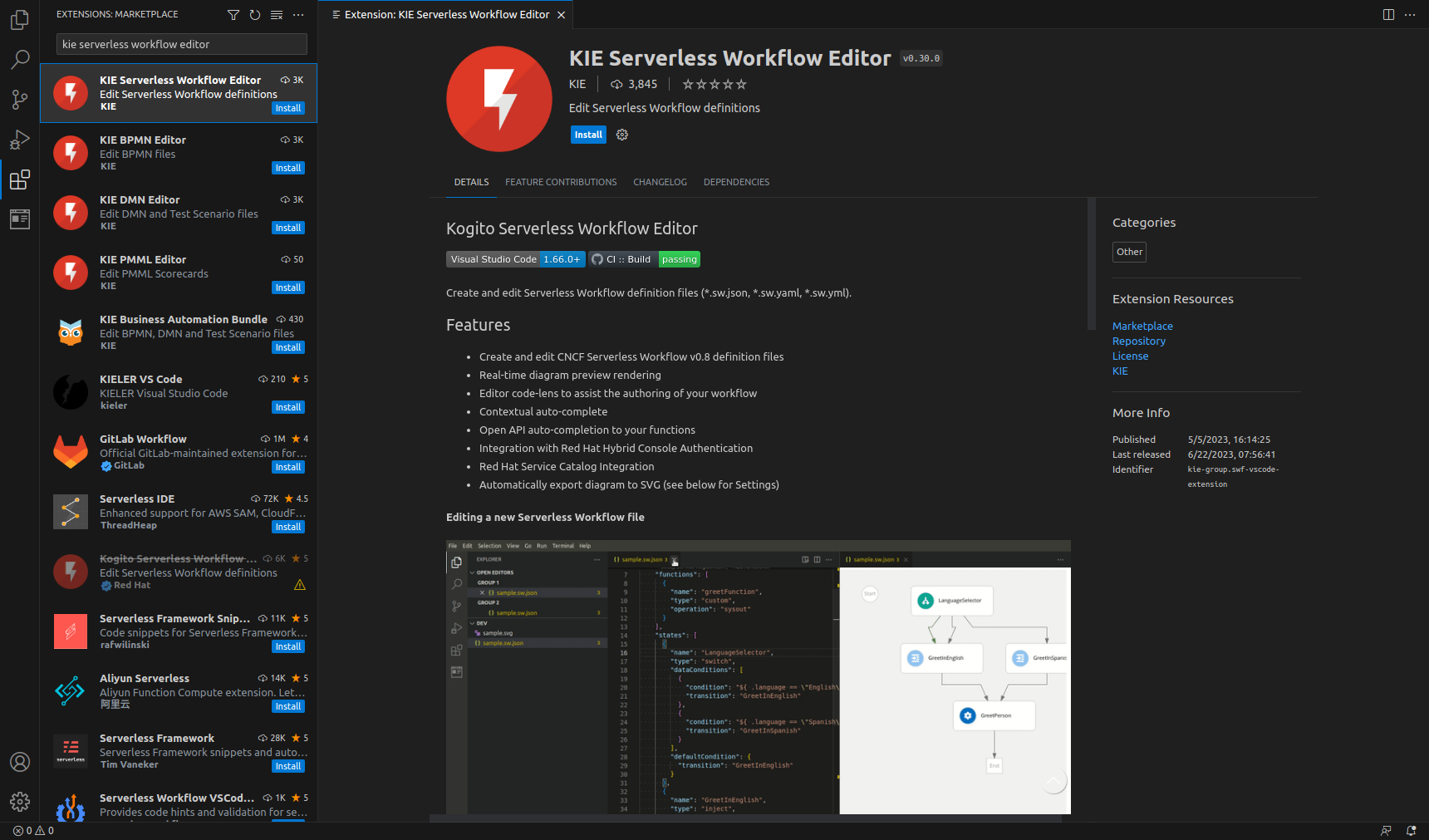The width and height of the screenshot is (1429, 840).
Task: Open the editor's More Actions ellipsis menu
Action: click(x=1410, y=14)
